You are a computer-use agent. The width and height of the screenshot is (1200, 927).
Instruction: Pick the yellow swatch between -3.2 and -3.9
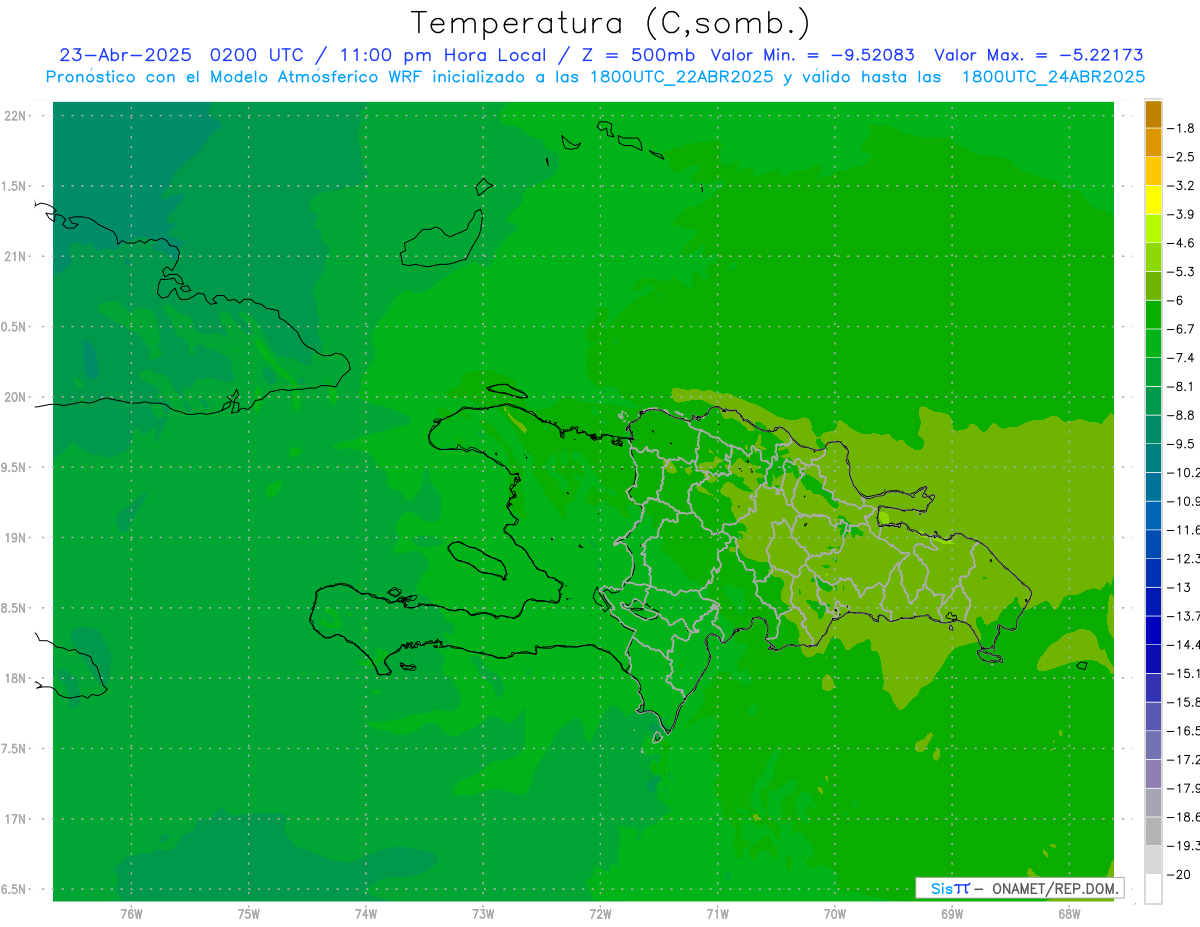point(1154,200)
